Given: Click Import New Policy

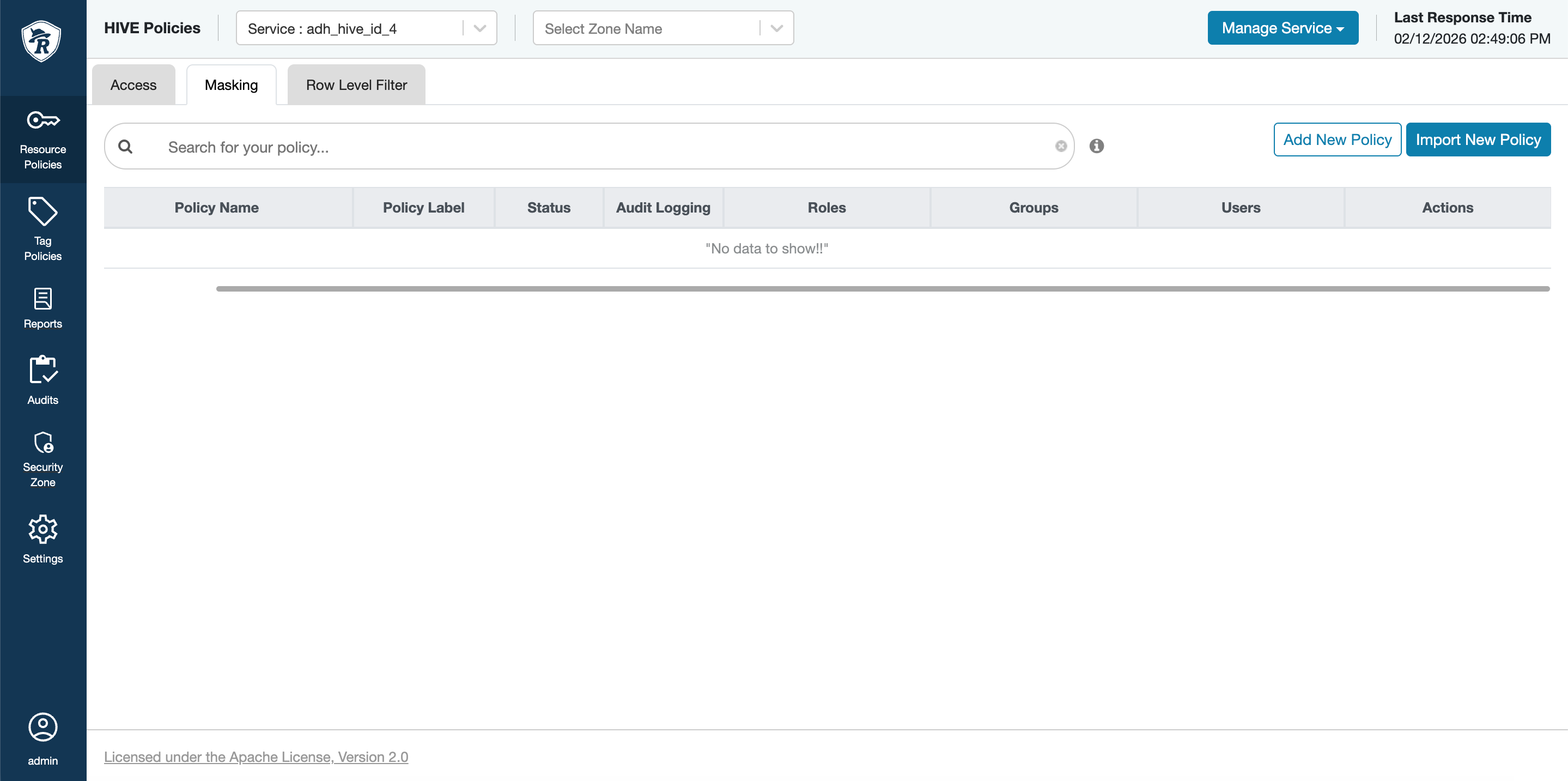Looking at the screenshot, I should (1479, 140).
